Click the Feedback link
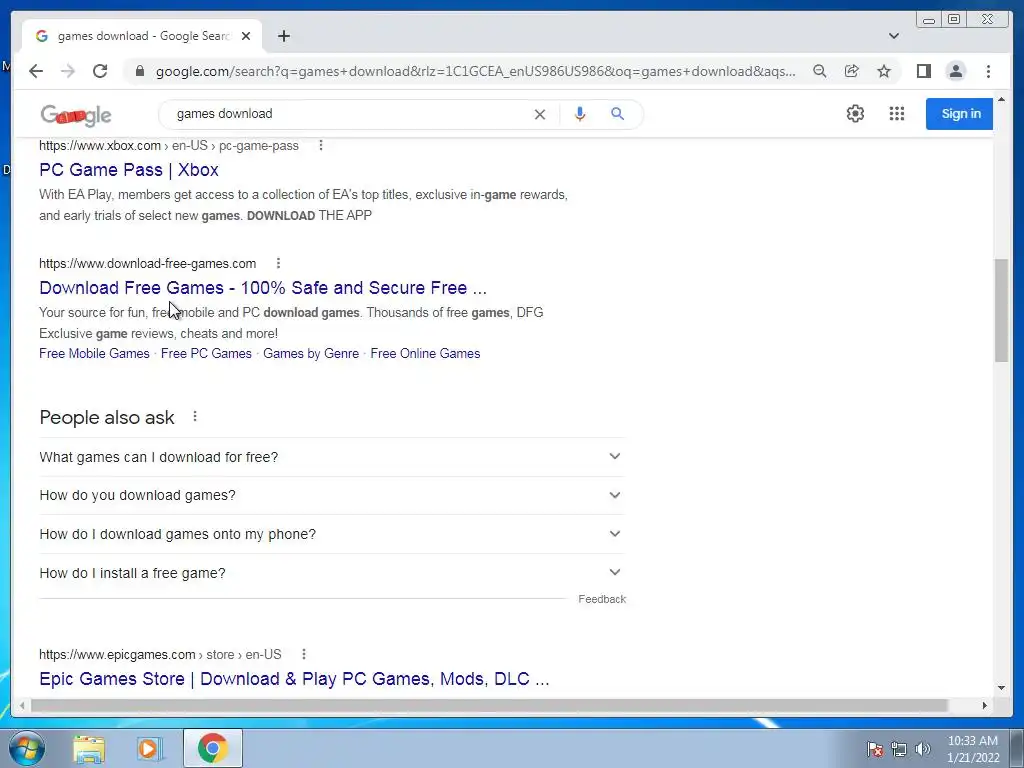 click(x=601, y=599)
